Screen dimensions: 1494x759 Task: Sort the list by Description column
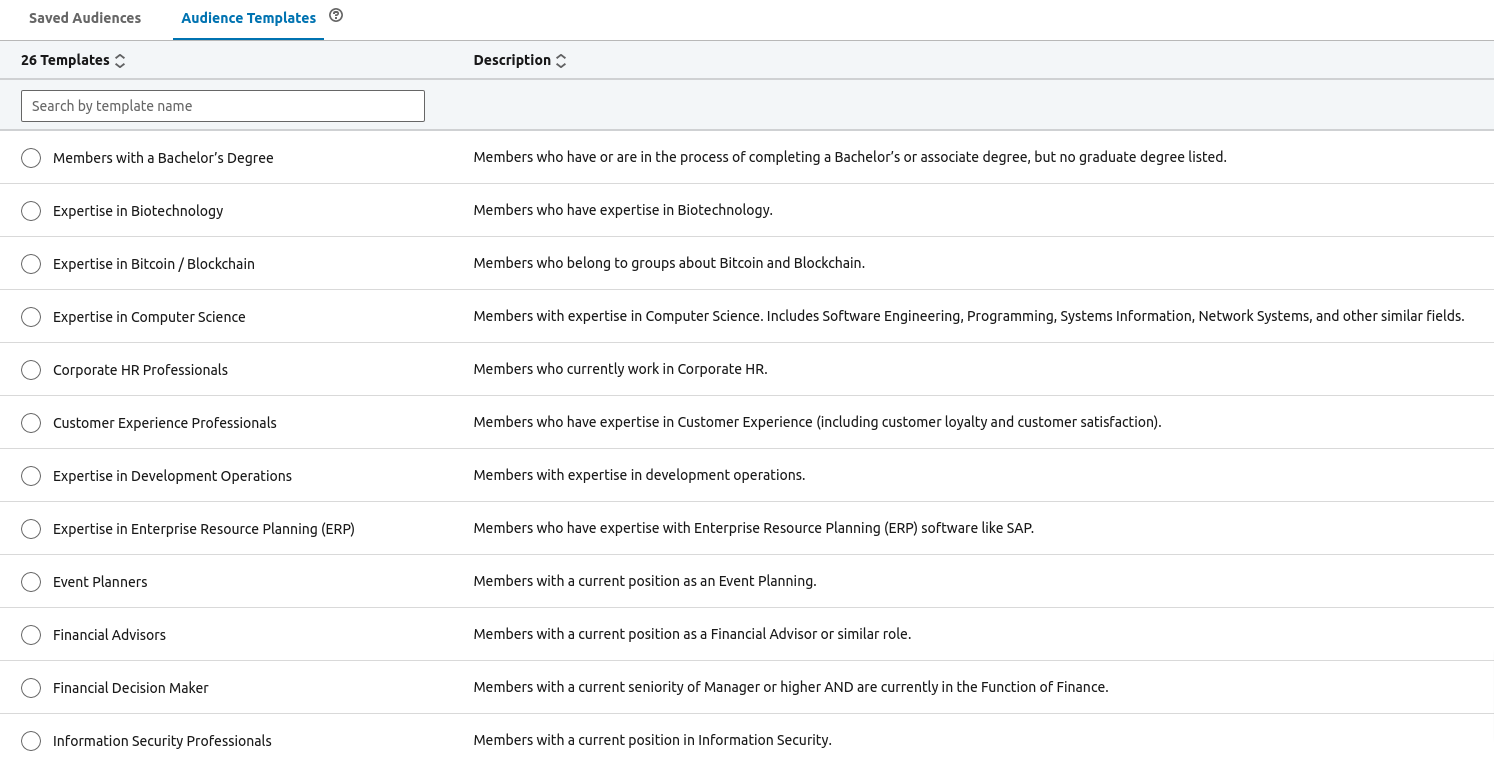[x=560, y=60]
